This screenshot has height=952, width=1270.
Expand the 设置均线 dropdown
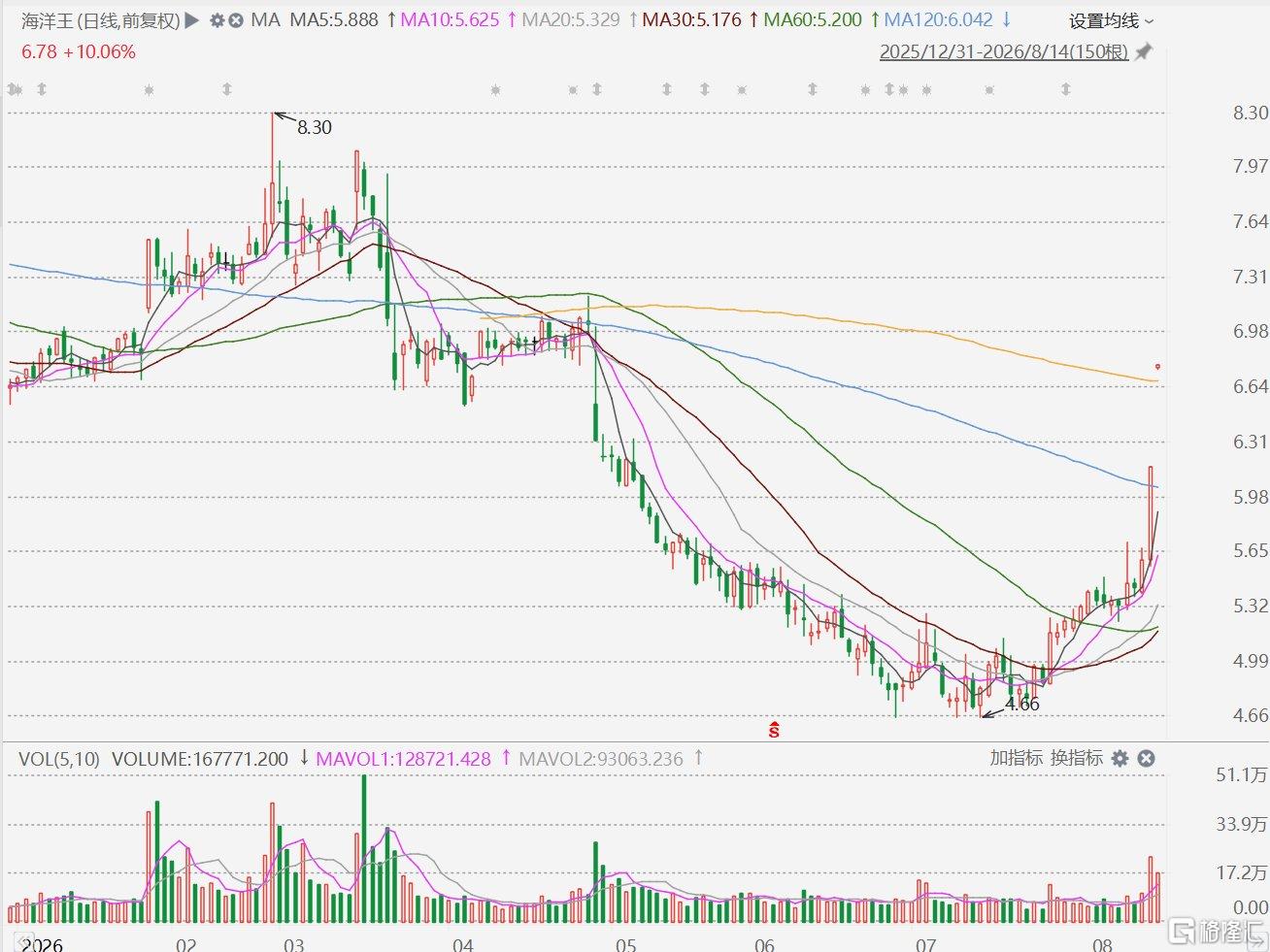1112,20
